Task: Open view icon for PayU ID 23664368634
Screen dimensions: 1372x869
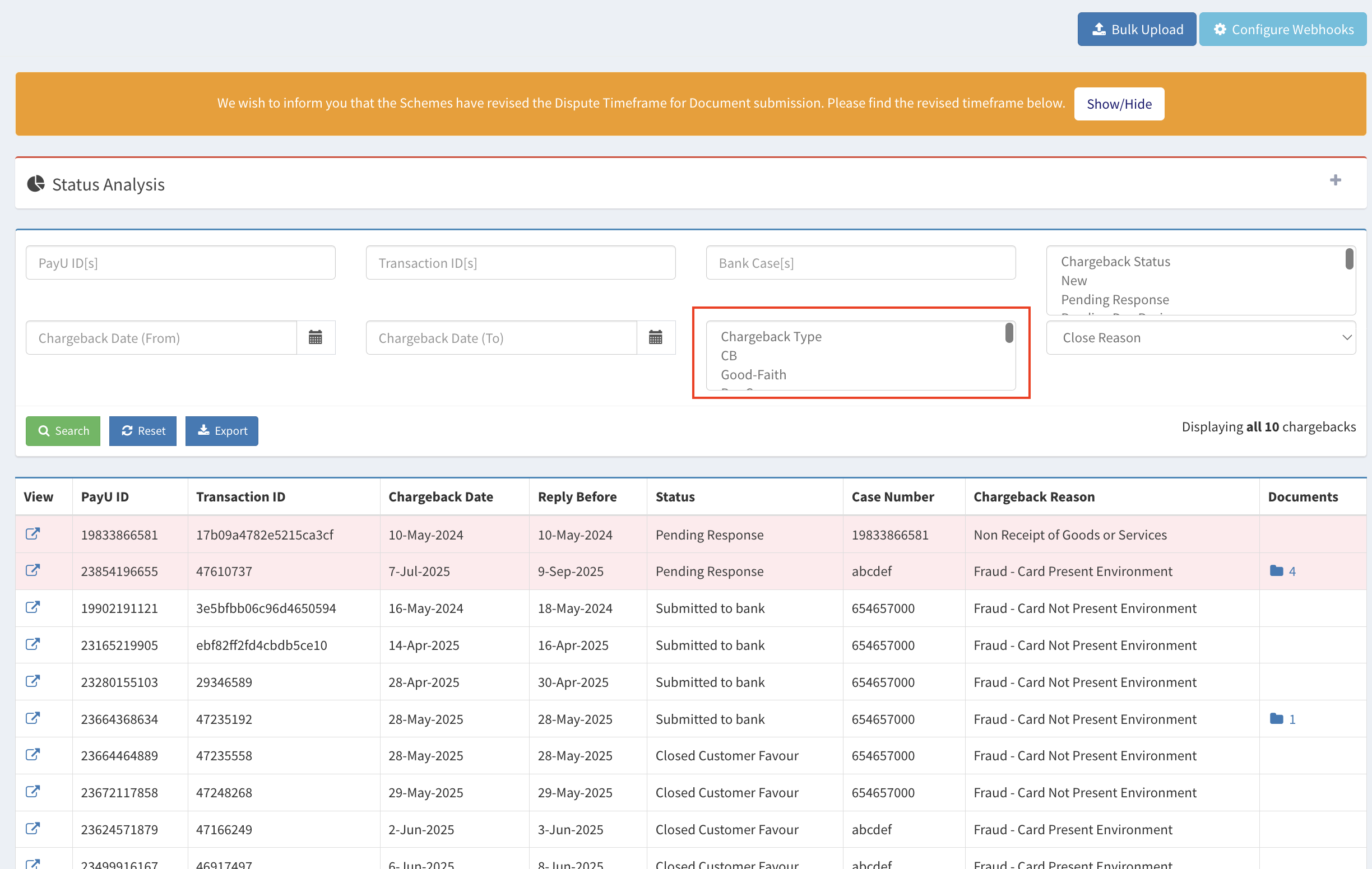Action: (33, 718)
